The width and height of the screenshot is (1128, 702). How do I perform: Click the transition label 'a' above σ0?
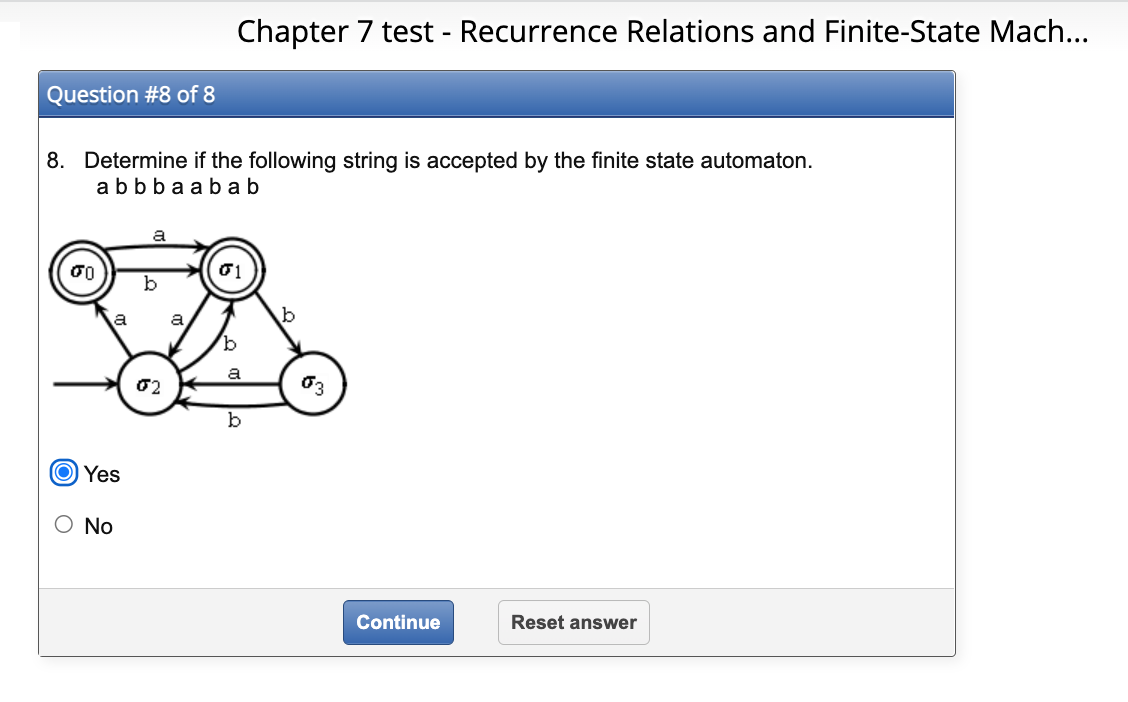157,236
